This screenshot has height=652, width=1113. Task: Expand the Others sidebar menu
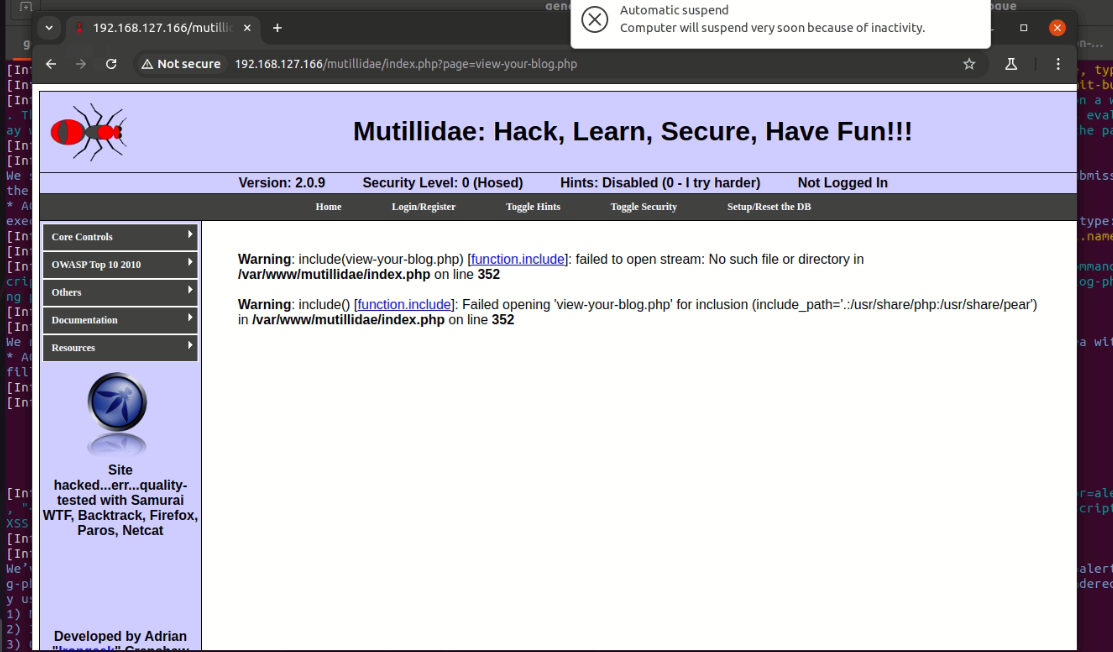[x=120, y=292]
